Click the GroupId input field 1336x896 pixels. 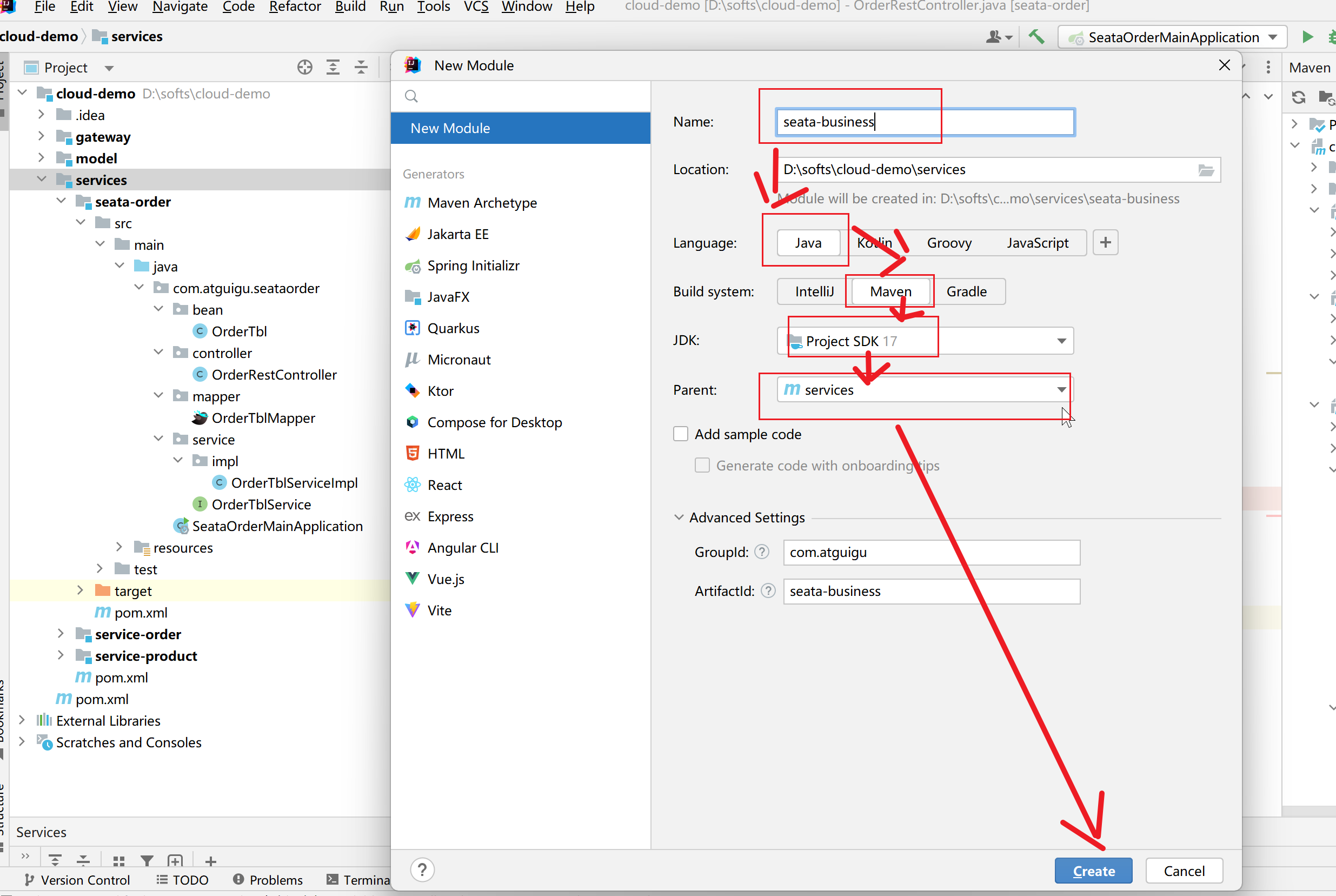click(932, 553)
